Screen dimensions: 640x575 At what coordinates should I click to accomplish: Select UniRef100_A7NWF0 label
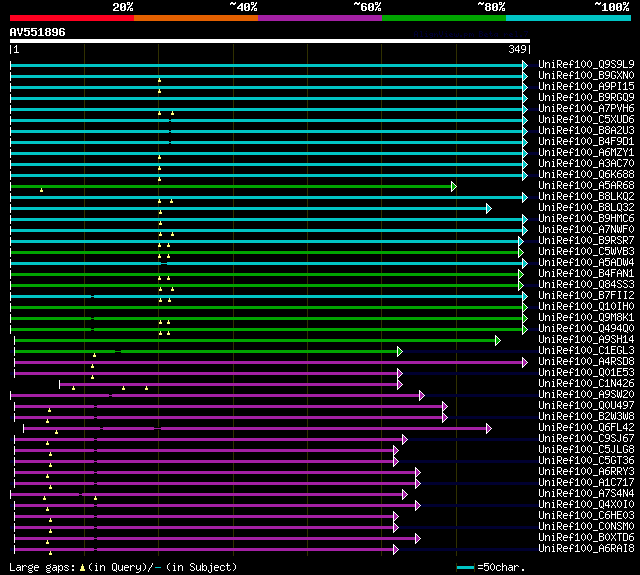[x=586, y=230]
